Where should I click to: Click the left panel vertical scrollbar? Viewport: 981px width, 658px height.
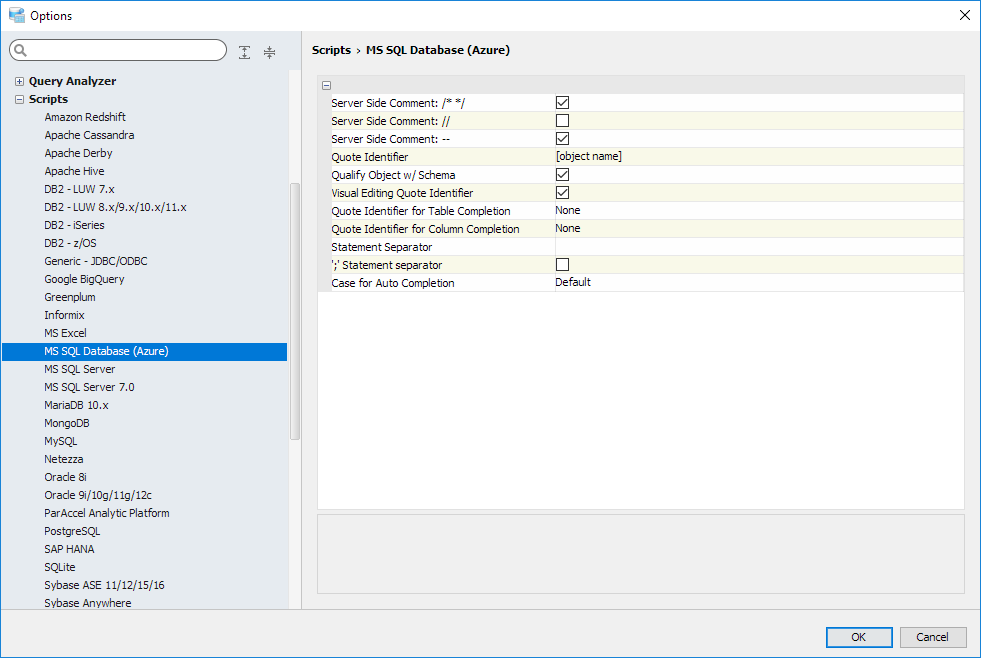[x=294, y=310]
